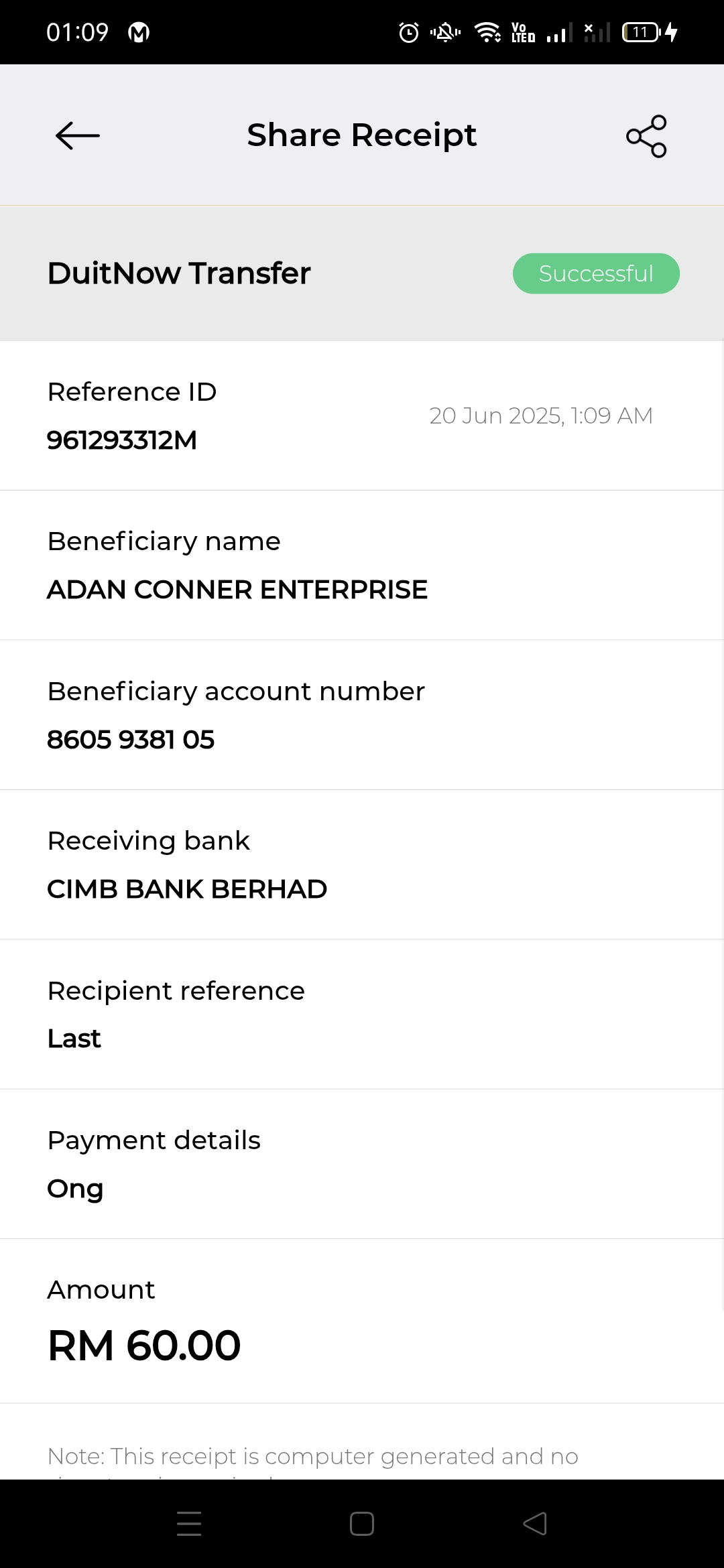Tap the DuitNow Transfer heading
The width and height of the screenshot is (724, 1568).
pyautogui.click(x=179, y=273)
